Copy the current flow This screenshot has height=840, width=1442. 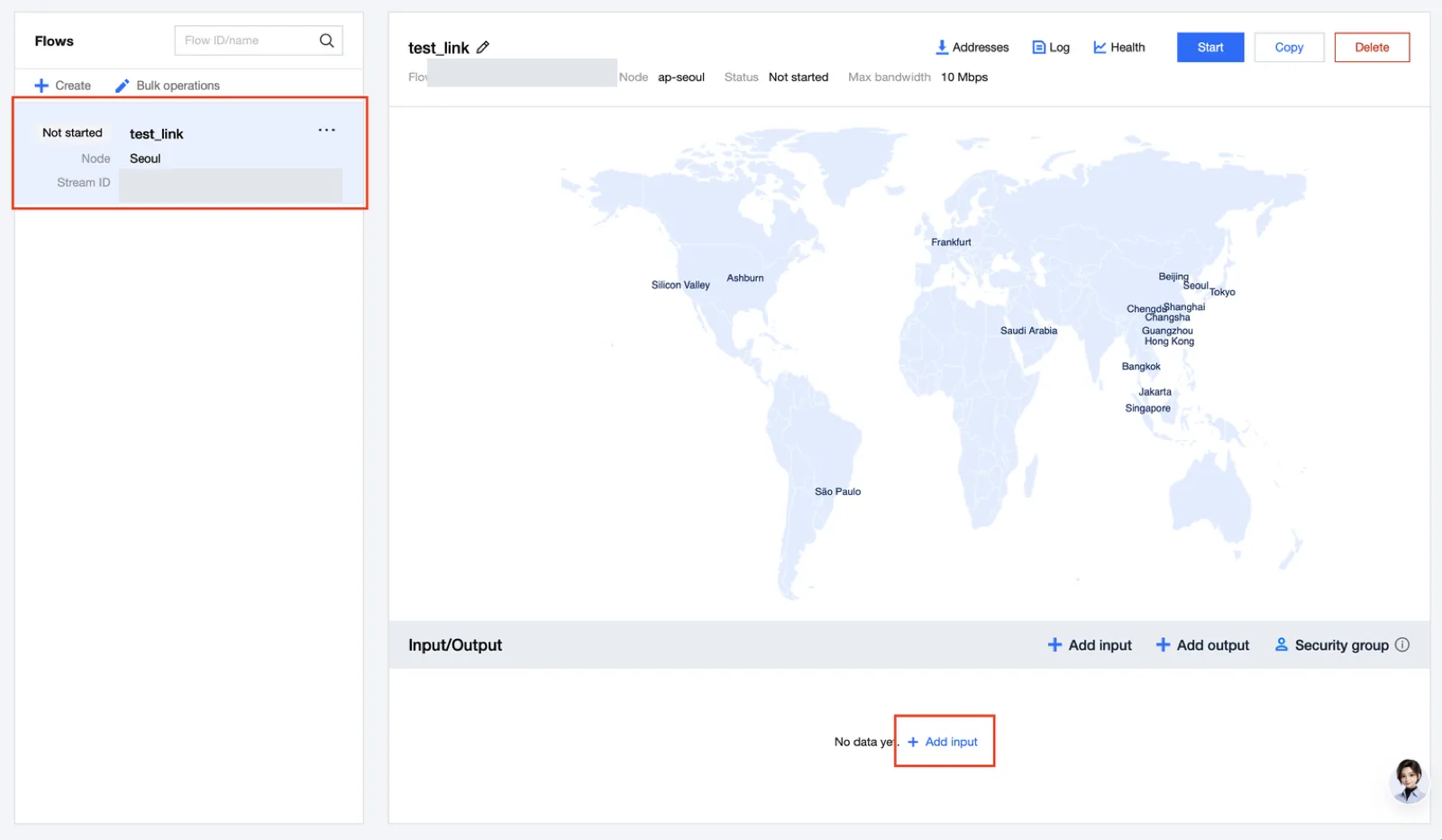click(1289, 48)
